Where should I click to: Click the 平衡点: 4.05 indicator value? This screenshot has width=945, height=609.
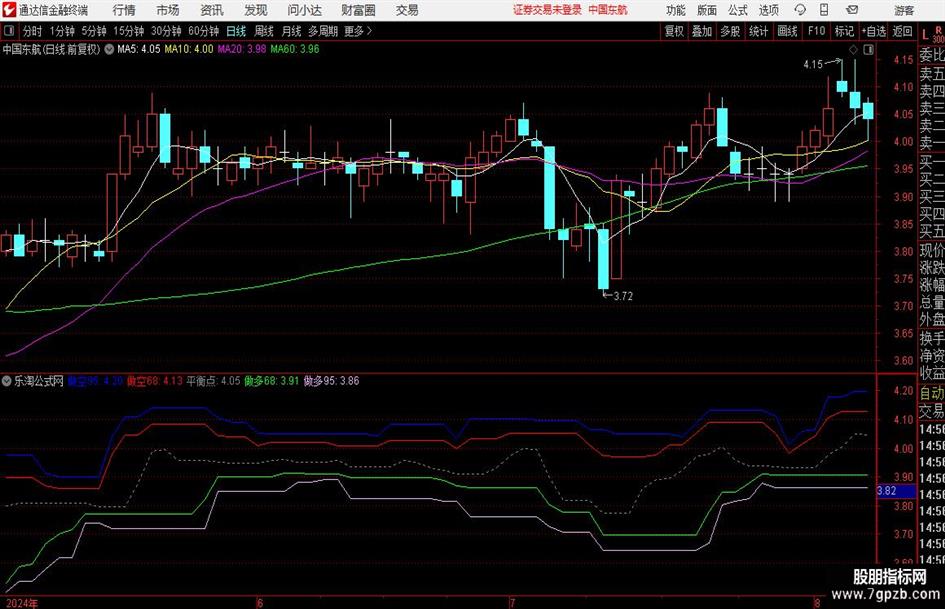pos(213,380)
